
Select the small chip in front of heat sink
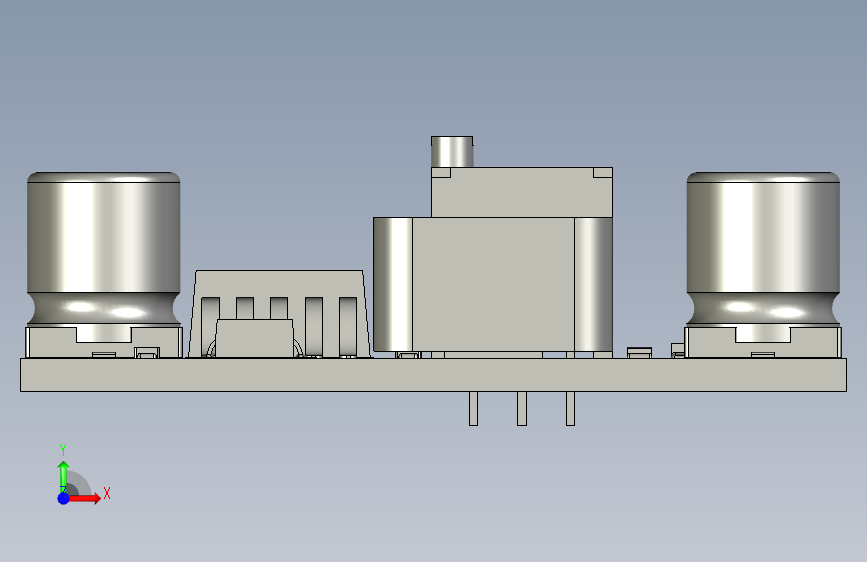point(254,338)
